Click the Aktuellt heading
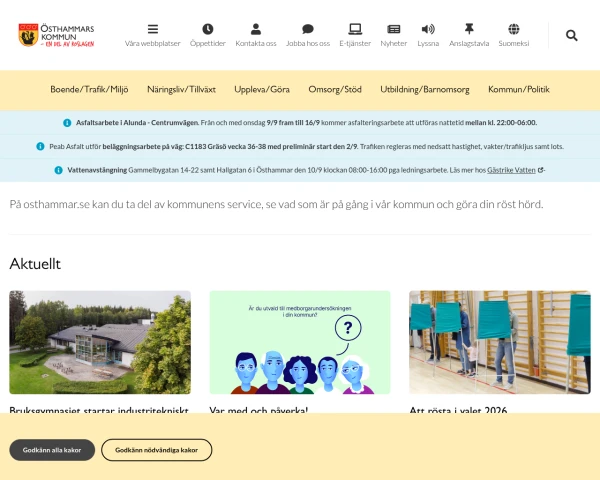Viewport: 600px width, 480px height. pos(35,264)
